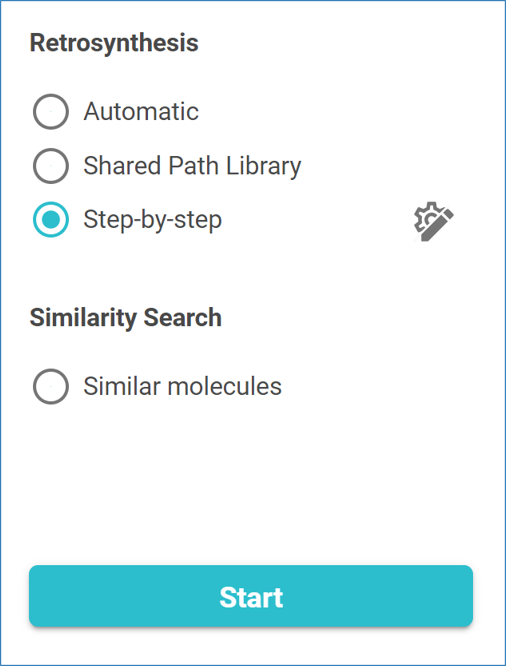
Task: Select the Automatic radio button
Action: tap(51, 111)
